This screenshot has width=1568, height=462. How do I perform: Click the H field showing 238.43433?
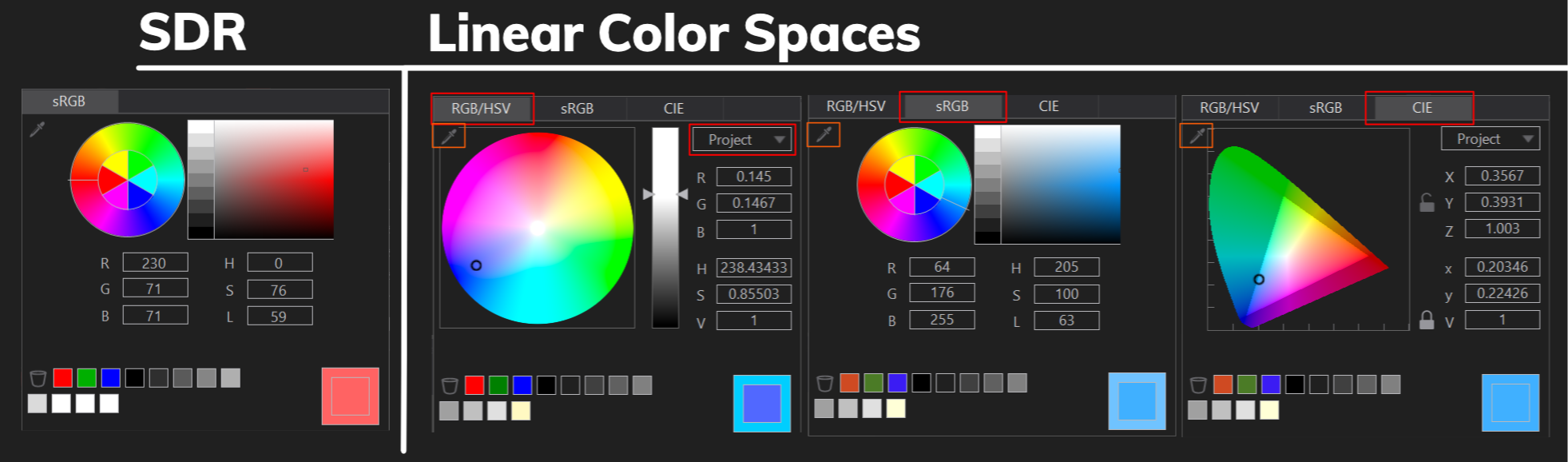click(x=753, y=268)
